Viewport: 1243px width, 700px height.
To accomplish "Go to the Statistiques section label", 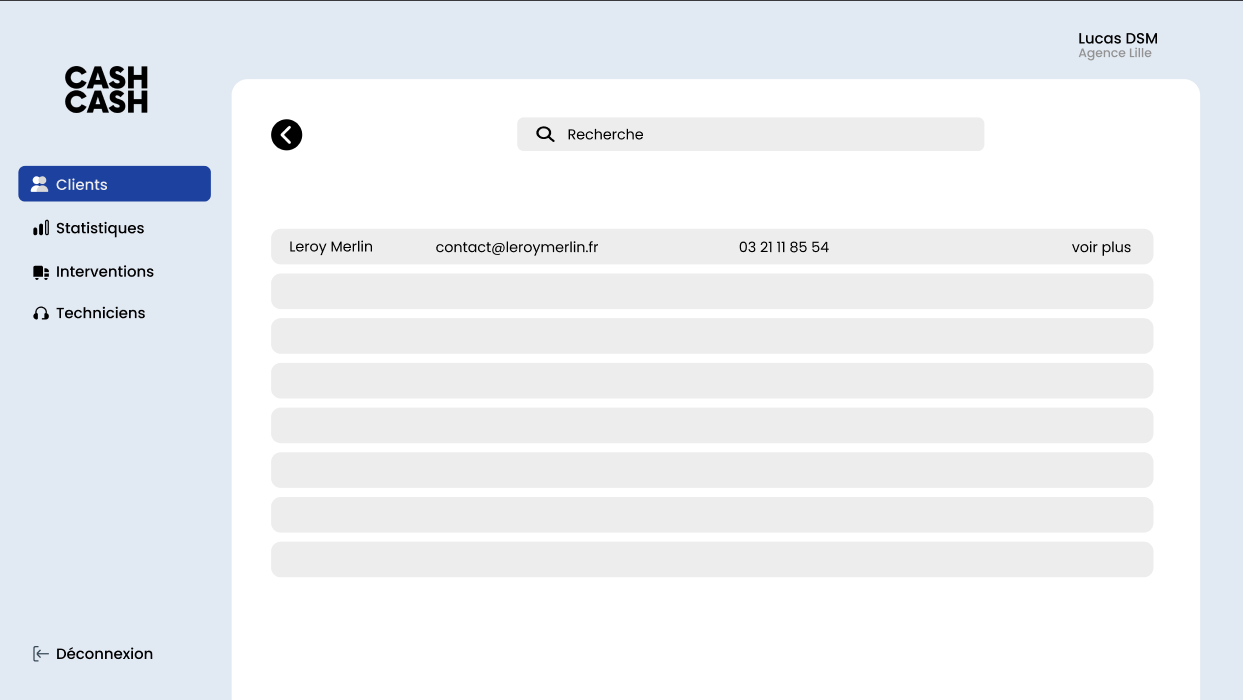I will 100,228.
